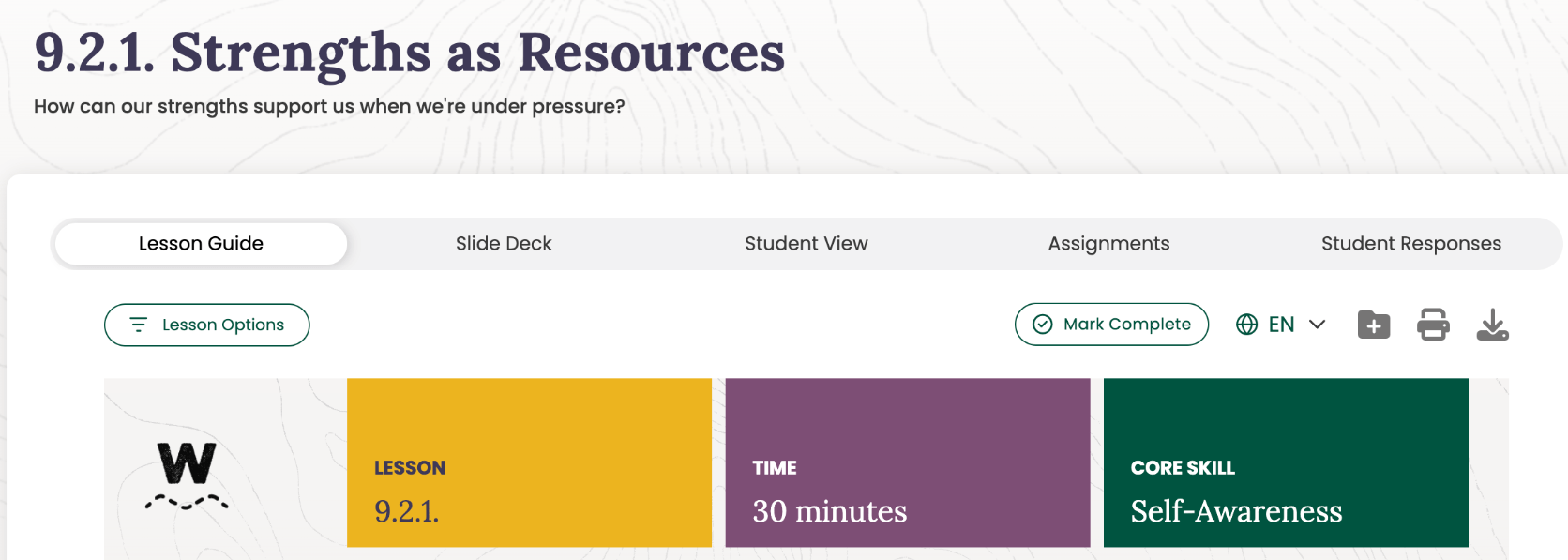This screenshot has height=560, width=1568.
Task: Click the purple Time 30 minutes tile
Action: 908,462
